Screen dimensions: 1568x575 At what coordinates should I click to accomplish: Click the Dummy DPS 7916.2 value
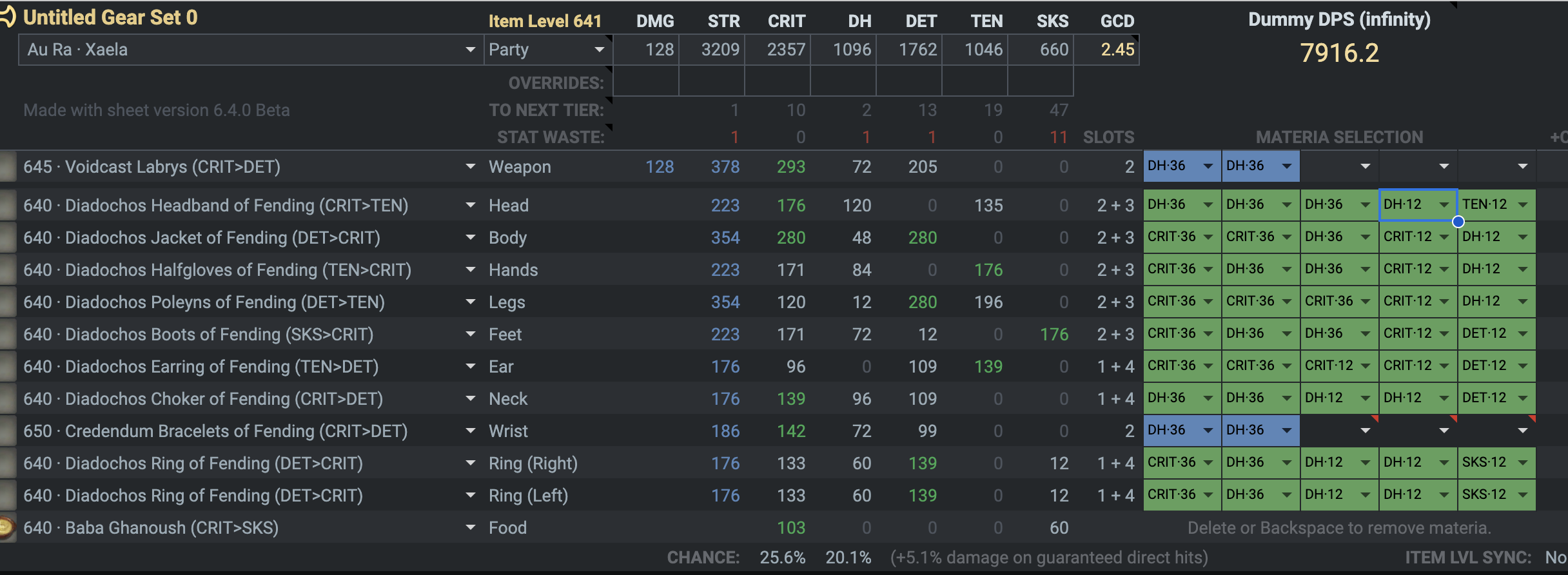pos(1339,53)
